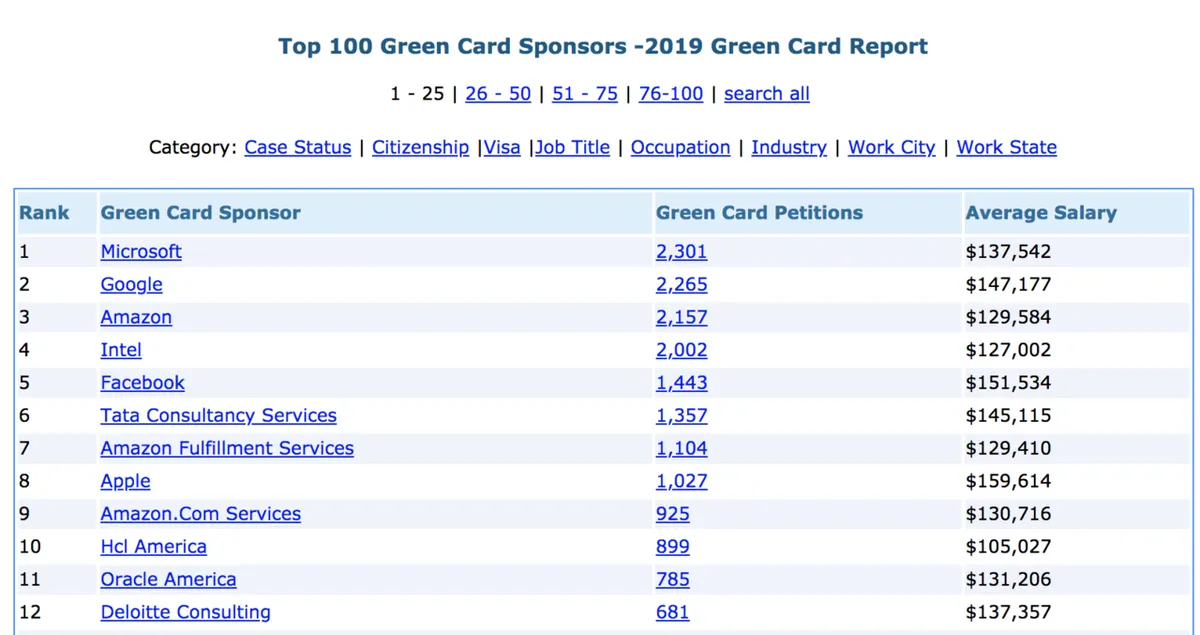The image size is (1200, 635).
Task: Open the Visa category filter
Action: tap(501, 147)
